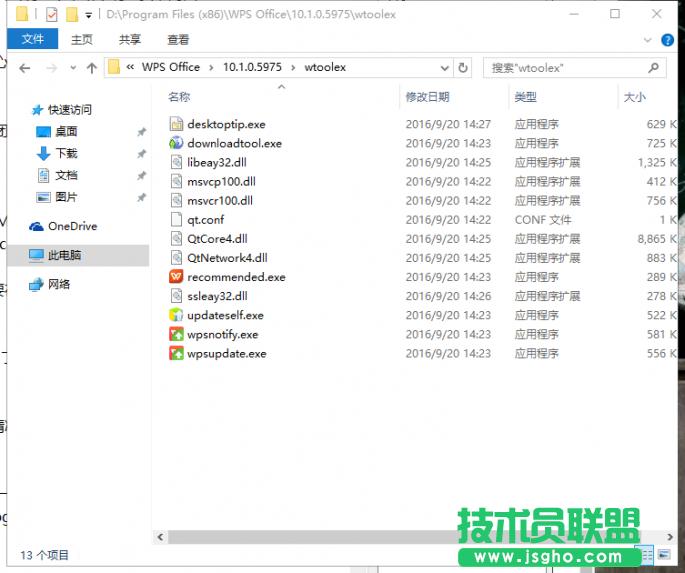Click the QtNetwork4.dll file icon
The width and height of the screenshot is (685, 573).
pyautogui.click(x=176, y=258)
